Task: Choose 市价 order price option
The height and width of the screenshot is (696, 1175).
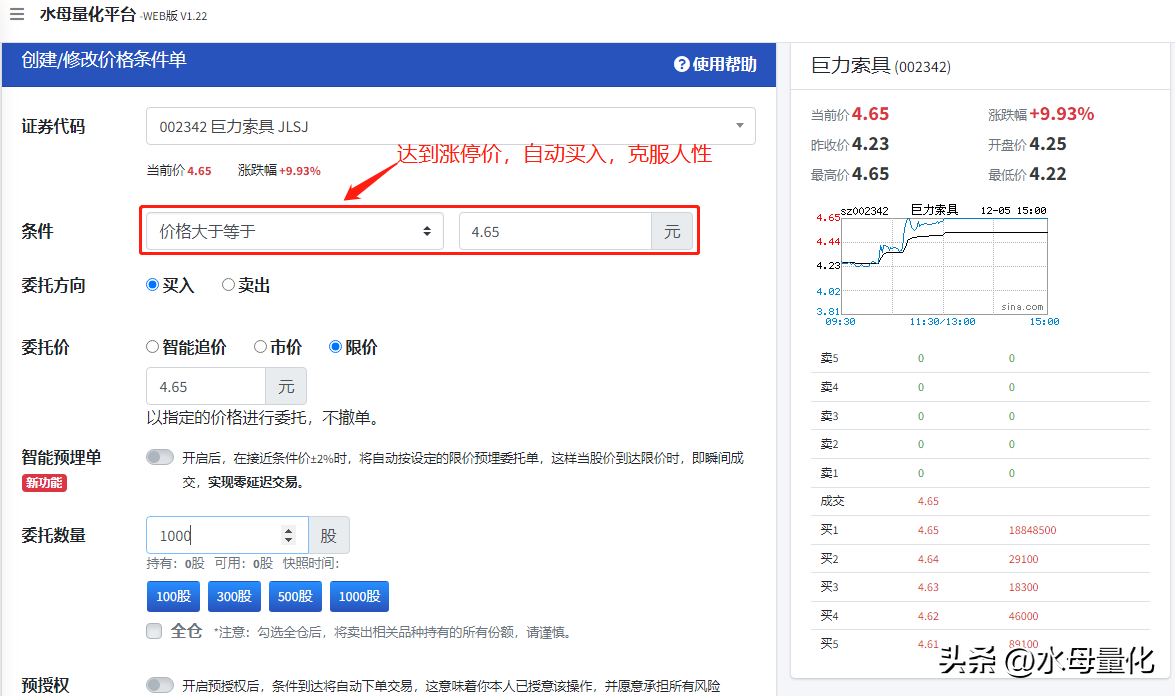Action: 260,347
